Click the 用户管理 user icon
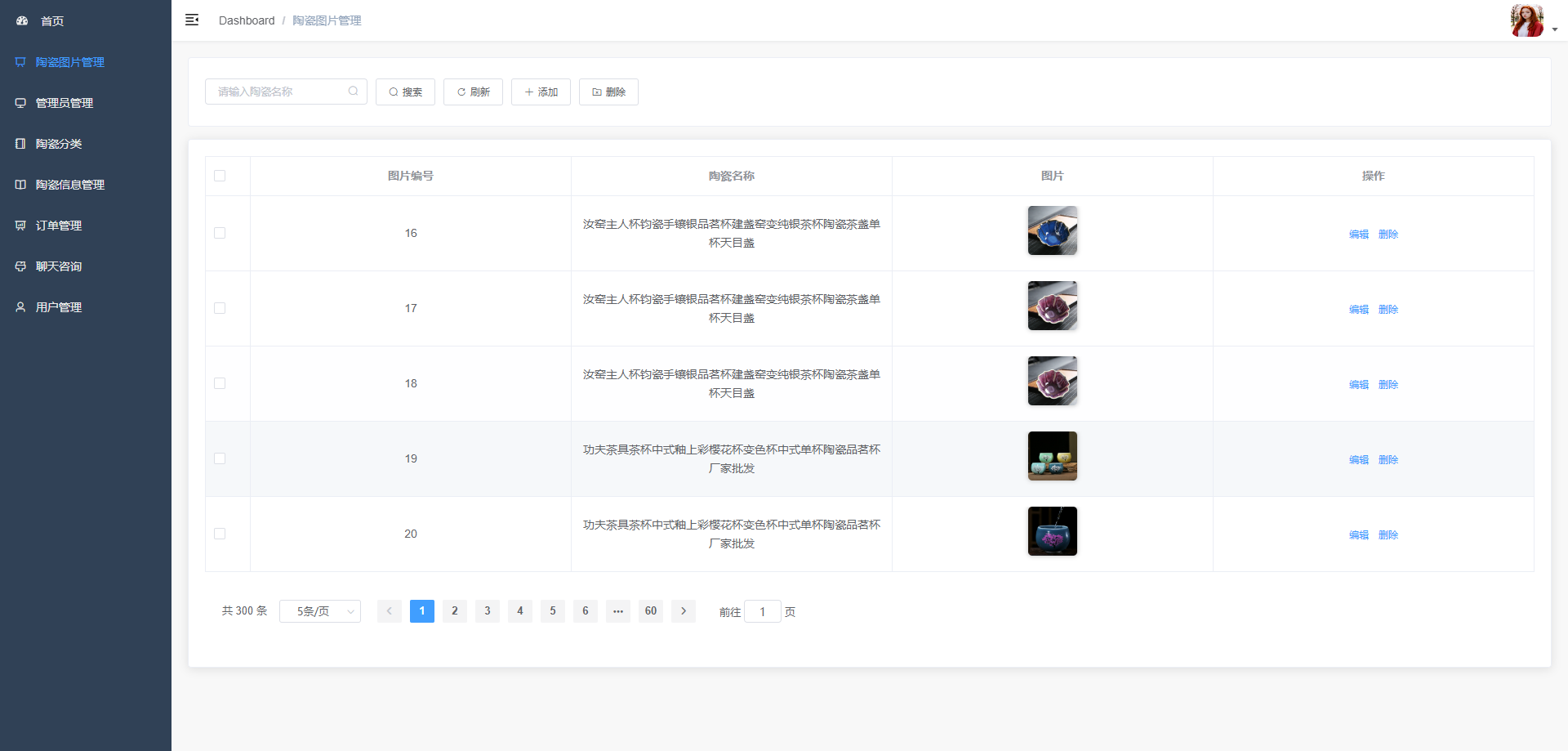 click(20, 306)
